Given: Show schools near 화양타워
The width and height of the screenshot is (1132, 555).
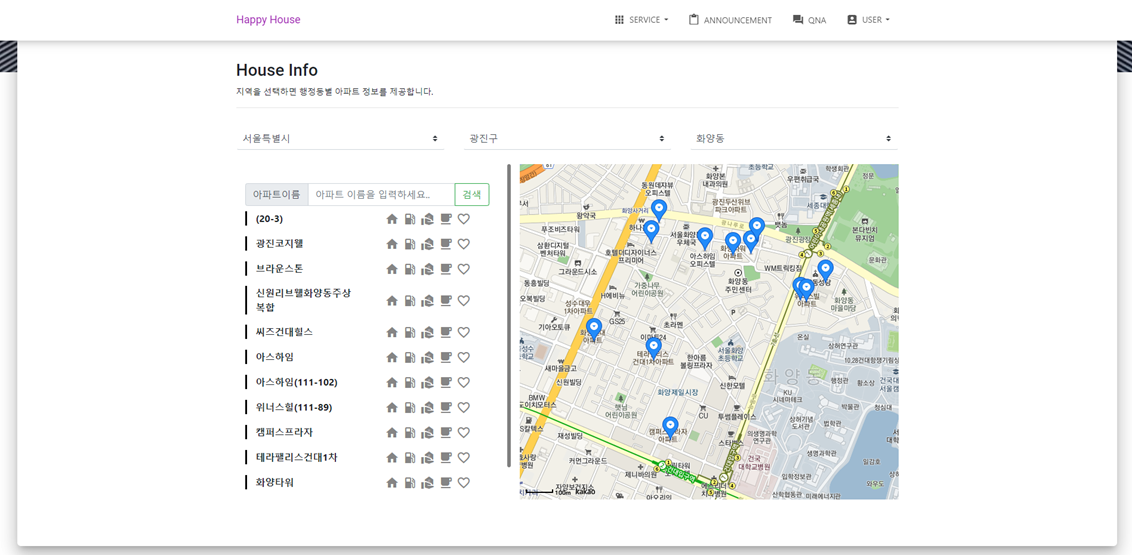Looking at the screenshot, I should pyautogui.click(x=427, y=482).
